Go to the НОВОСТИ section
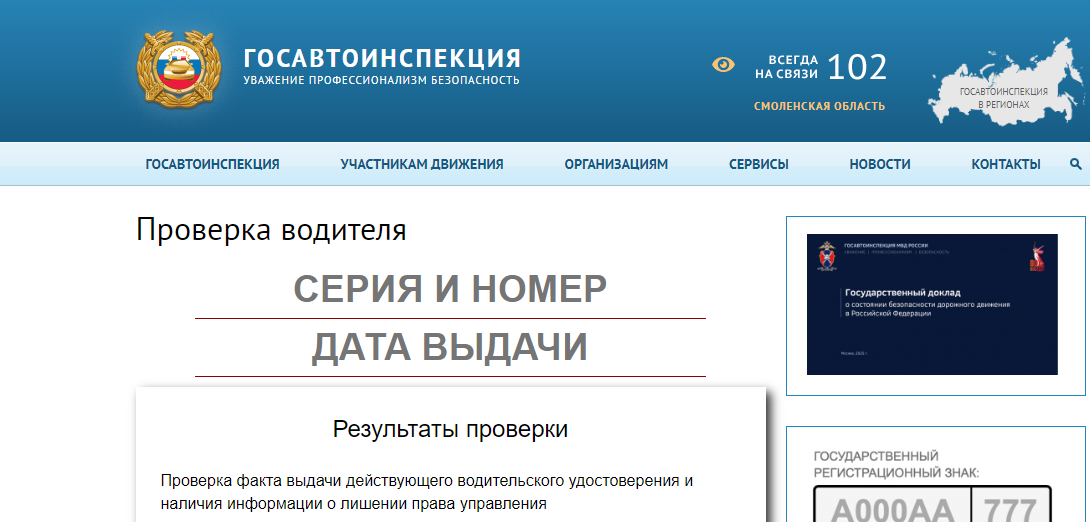Viewport: 1090px width, 522px height. coord(879,164)
